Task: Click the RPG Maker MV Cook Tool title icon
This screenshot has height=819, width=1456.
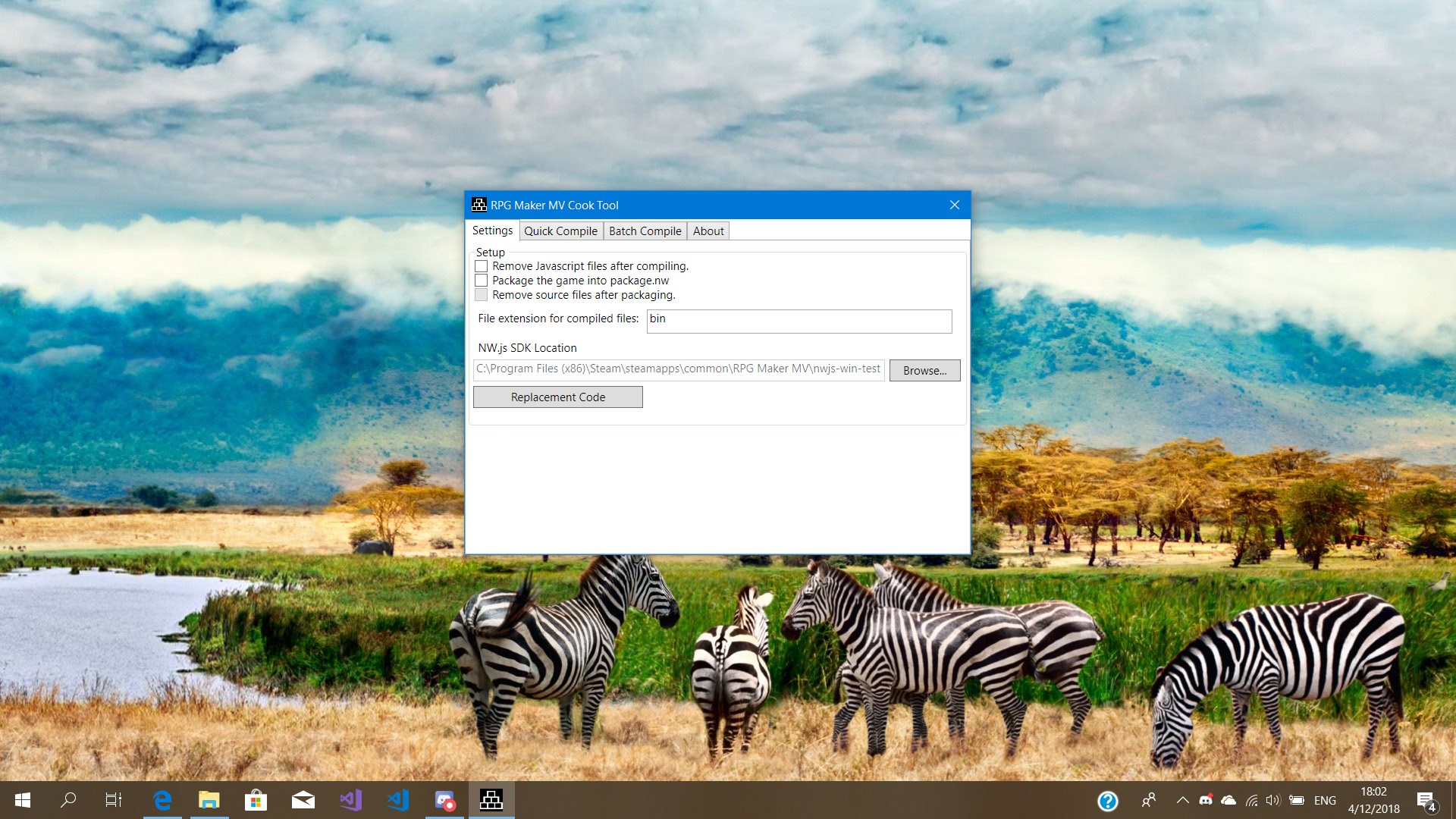Action: tap(479, 205)
